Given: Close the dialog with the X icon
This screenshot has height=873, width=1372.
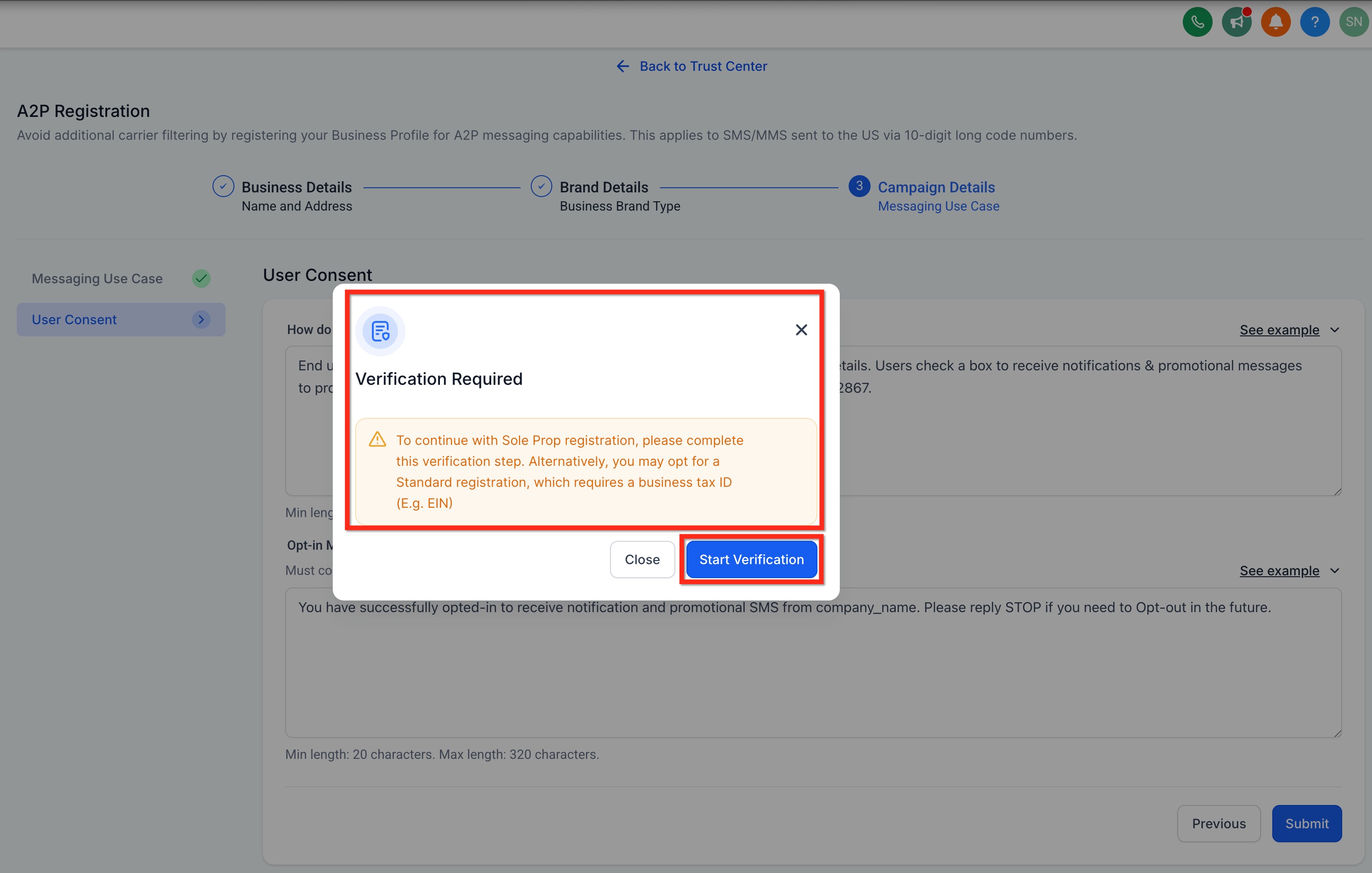Looking at the screenshot, I should coord(801,330).
